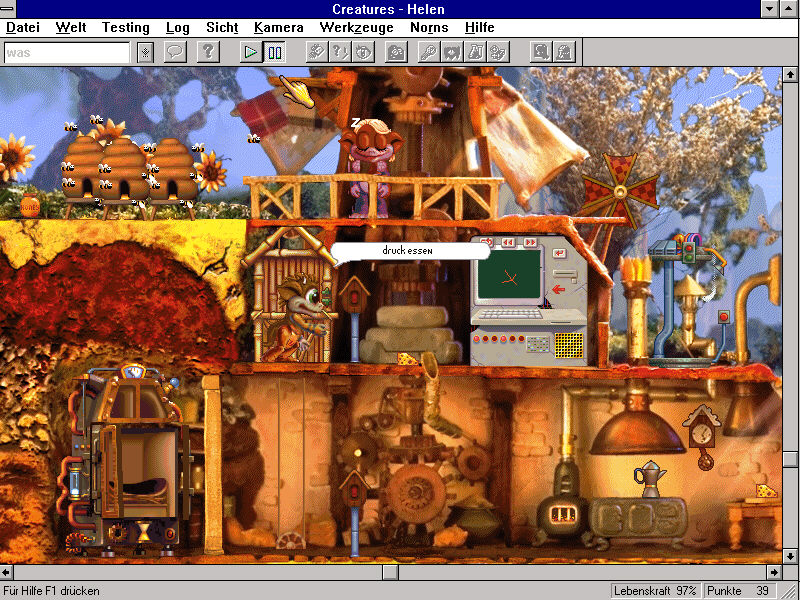
Task: Click the '?!' toolbar icon
Action: pos(340,52)
